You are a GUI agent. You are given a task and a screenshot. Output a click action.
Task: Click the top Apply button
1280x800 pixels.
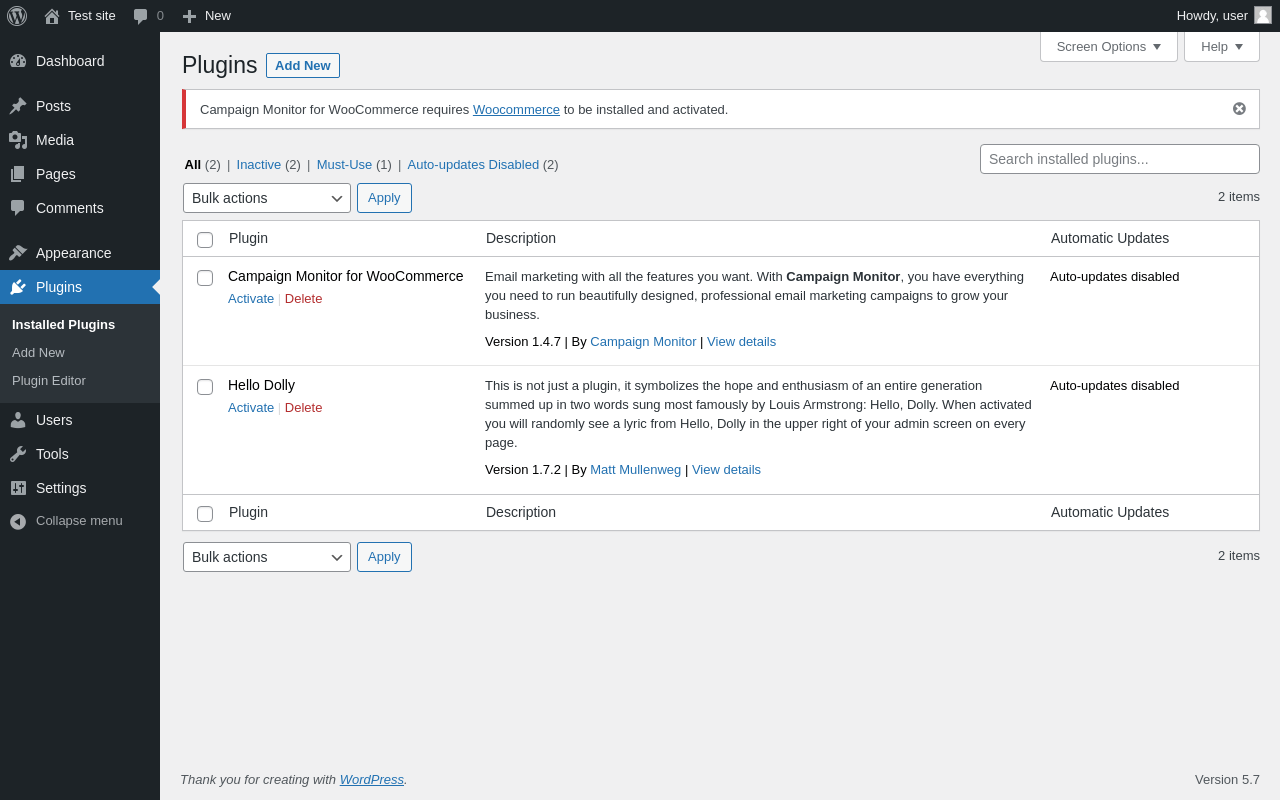click(384, 198)
